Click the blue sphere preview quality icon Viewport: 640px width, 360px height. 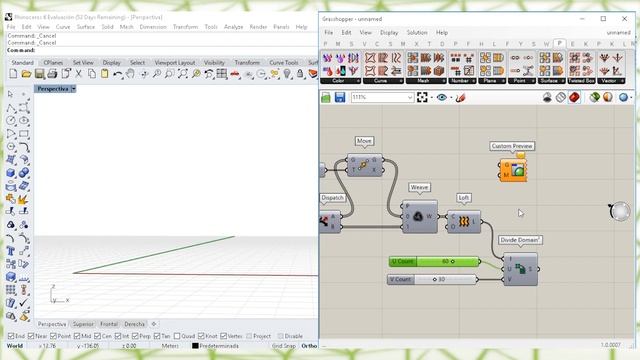coord(623,97)
